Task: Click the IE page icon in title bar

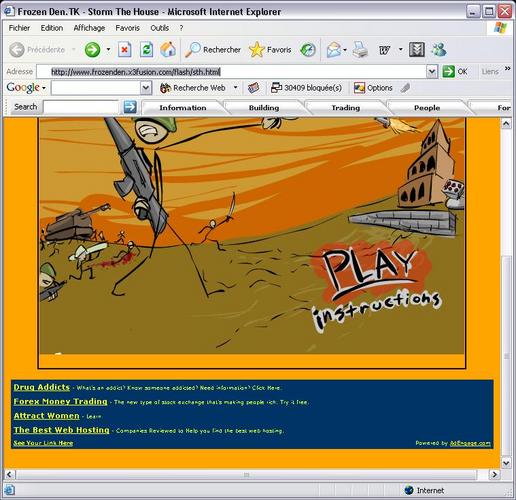Action: [x=9, y=11]
